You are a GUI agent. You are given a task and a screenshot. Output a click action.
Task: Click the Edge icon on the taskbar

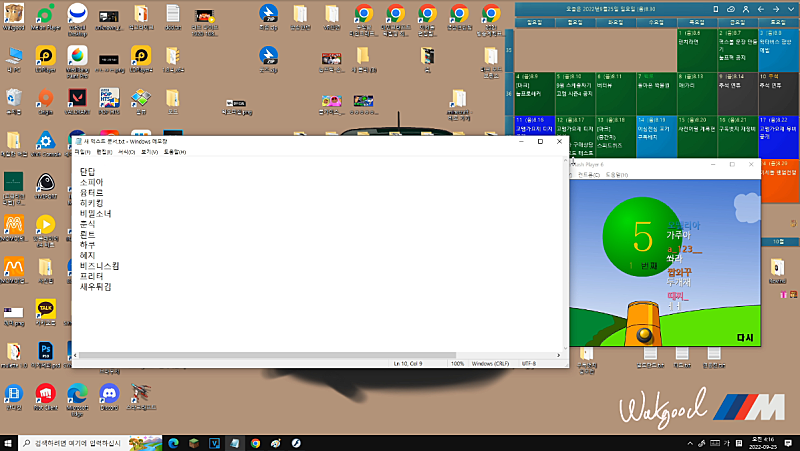pos(173,443)
